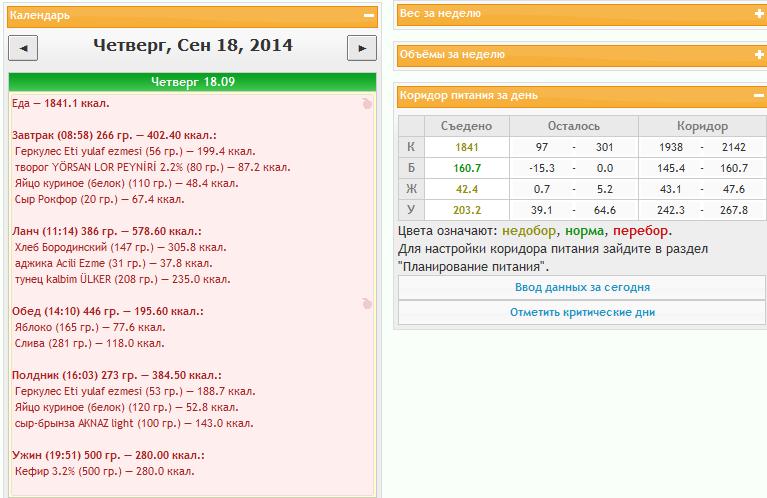Click the Объёмы за неделю panel title

click(x=452, y=54)
